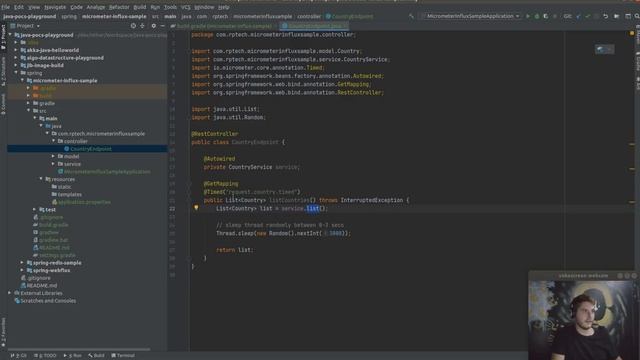The height and width of the screenshot is (360, 640).
Task: Open the Refactor menu
Action: pyautogui.click(x=119, y=7)
